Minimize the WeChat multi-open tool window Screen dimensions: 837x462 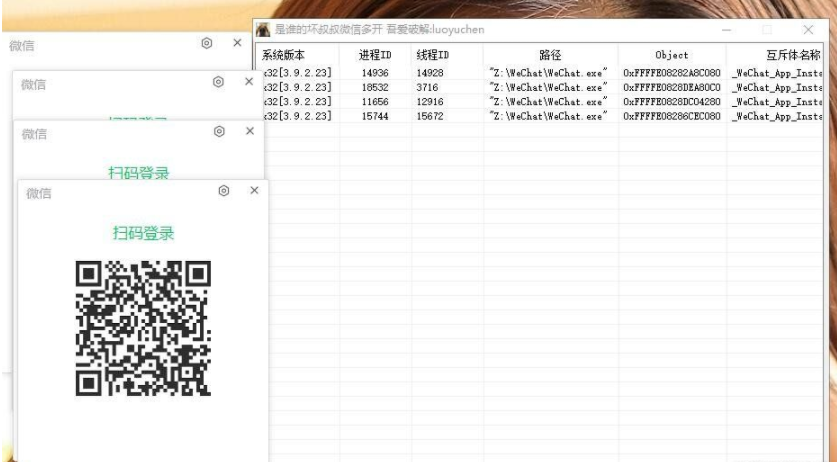[727, 29]
